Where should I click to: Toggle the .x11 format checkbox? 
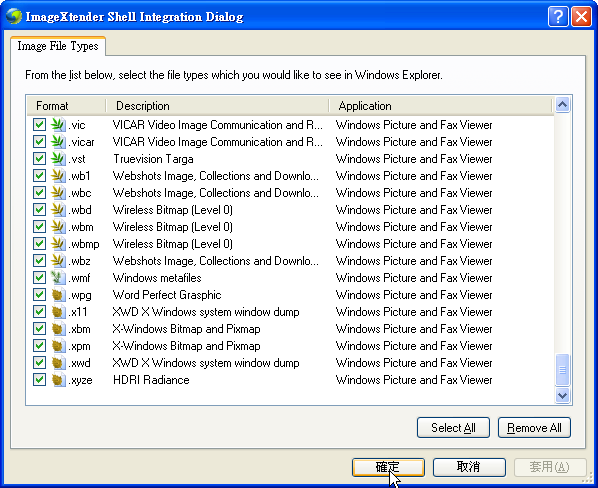coord(39,312)
